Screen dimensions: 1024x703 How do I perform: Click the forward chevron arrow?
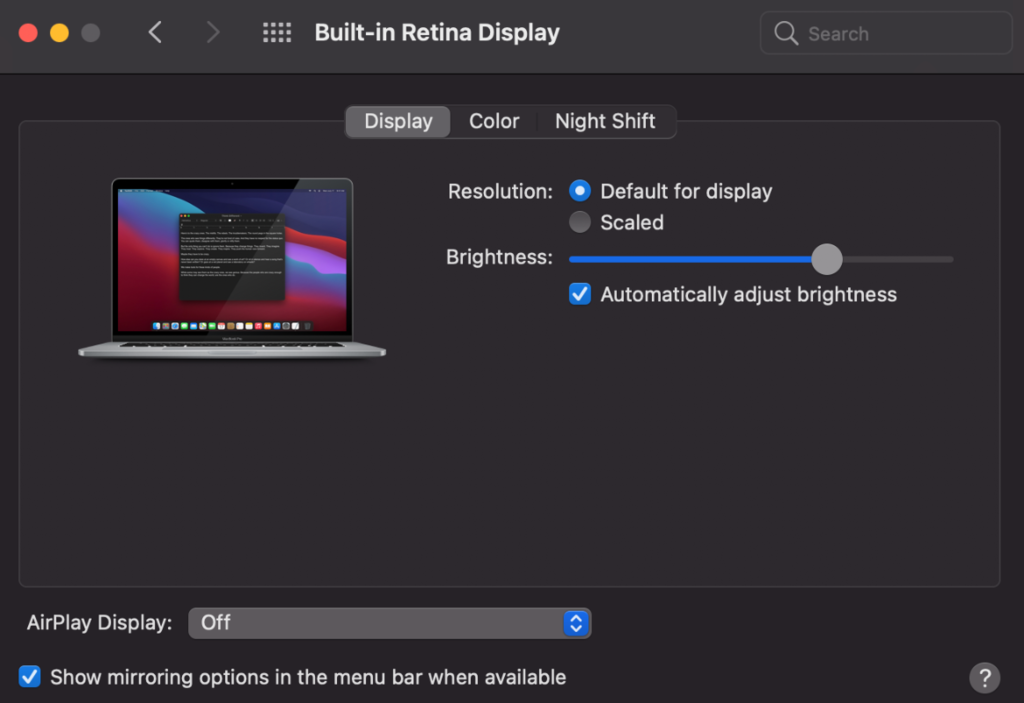click(212, 33)
